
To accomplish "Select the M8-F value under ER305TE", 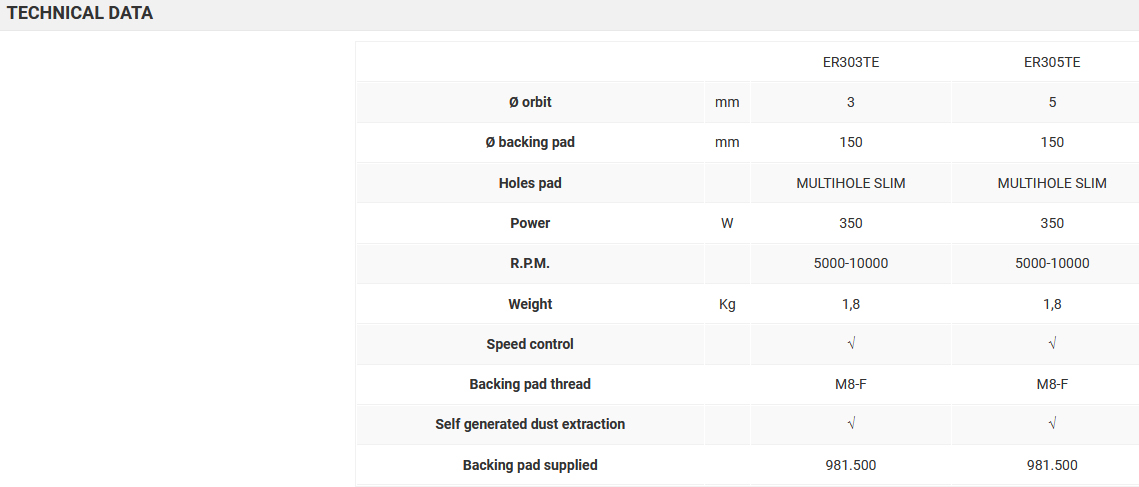I will click(1052, 384).
